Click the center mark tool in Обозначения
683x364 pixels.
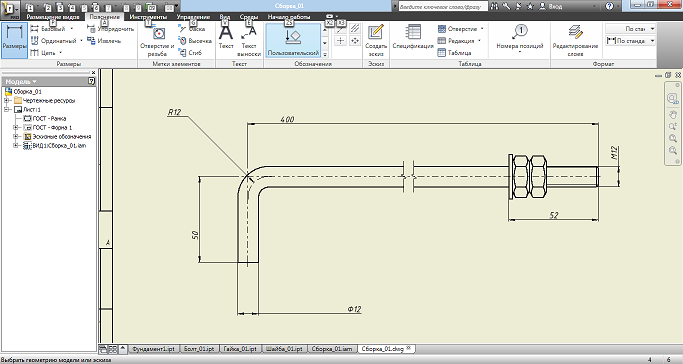(341, 40)
